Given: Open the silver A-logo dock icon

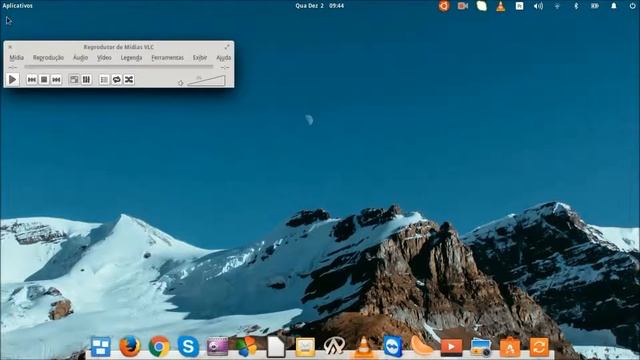Looking at the screenshot, I should pyautogui.click(x=334, y=347).
